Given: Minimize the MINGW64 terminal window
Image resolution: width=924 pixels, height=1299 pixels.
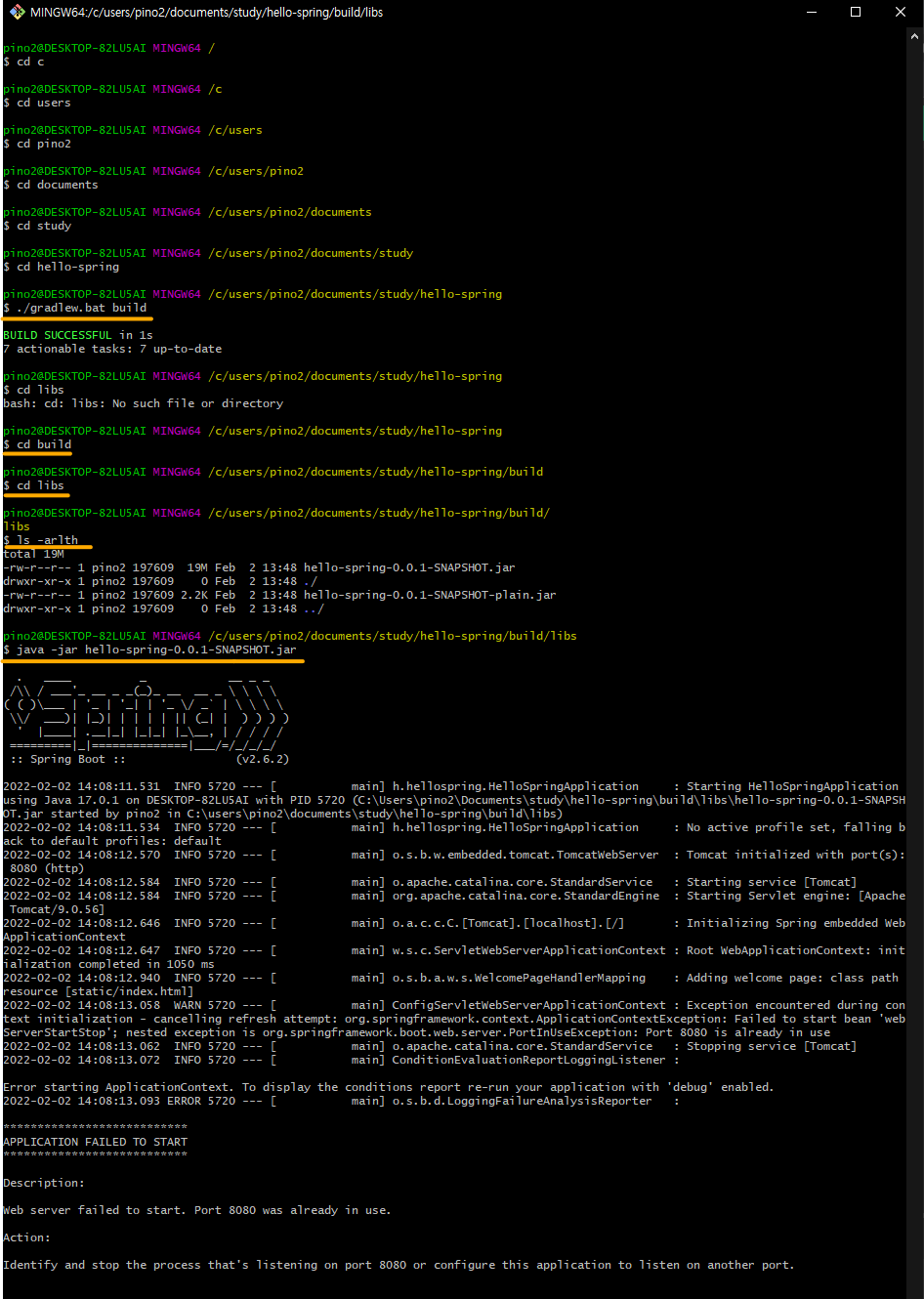Looking at the screenshot, I should coord(811,12).
